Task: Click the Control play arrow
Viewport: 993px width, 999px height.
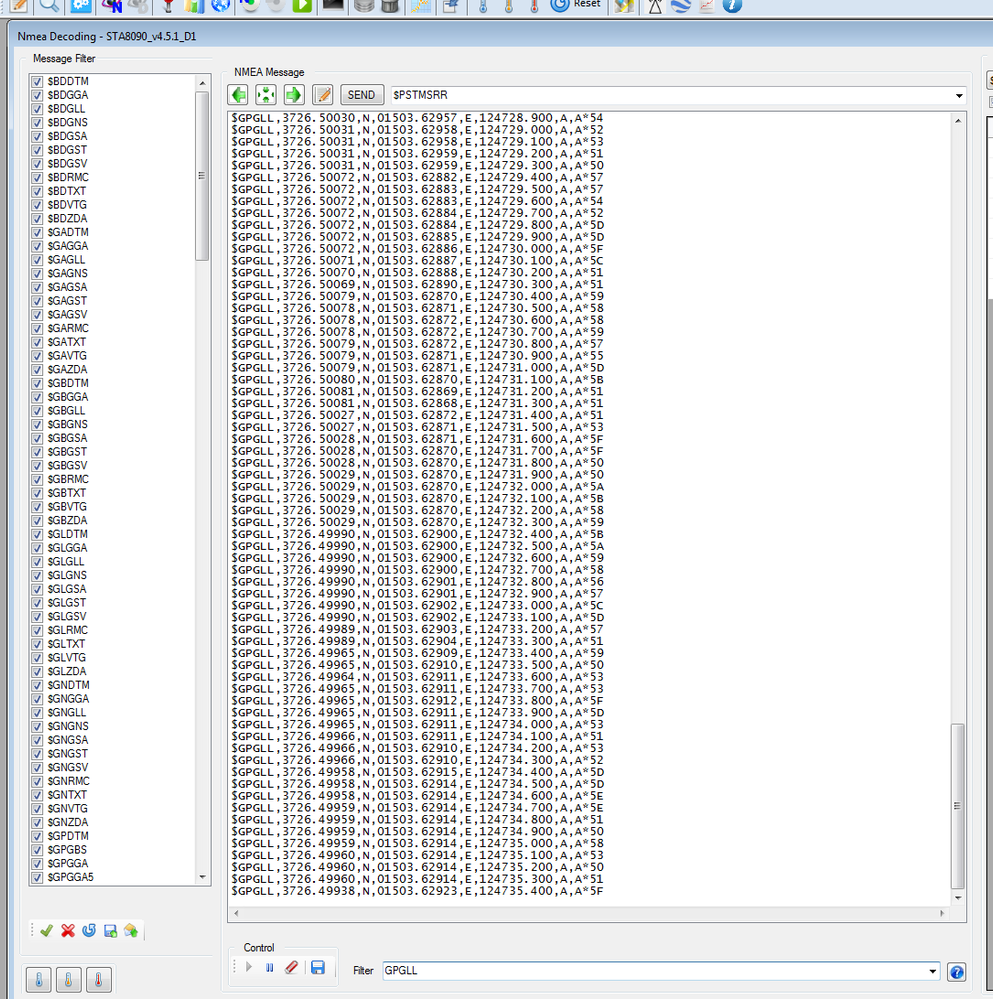Action: pyautogui.click(x=249, y=967)
